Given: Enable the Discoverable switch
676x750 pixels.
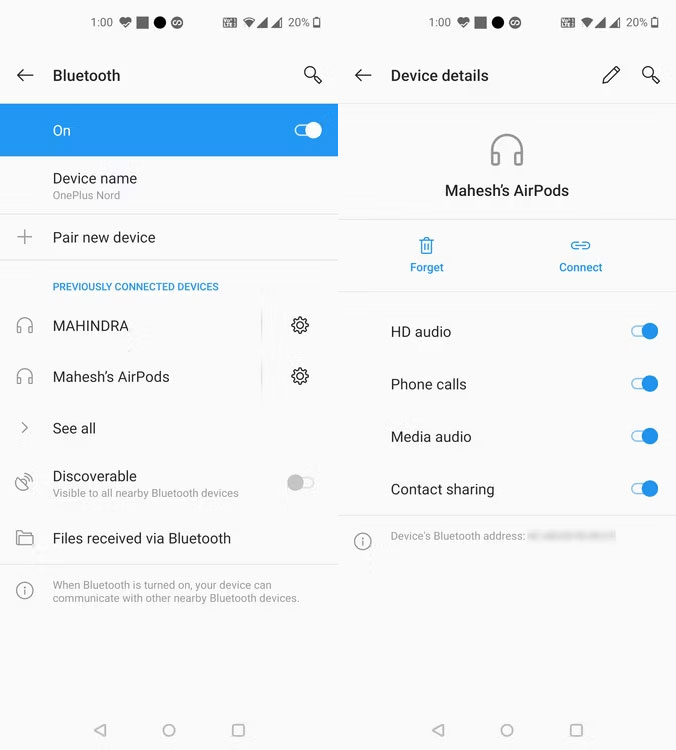Looking at the screenshot, I should pyautogui.click(x=300, y=483).
